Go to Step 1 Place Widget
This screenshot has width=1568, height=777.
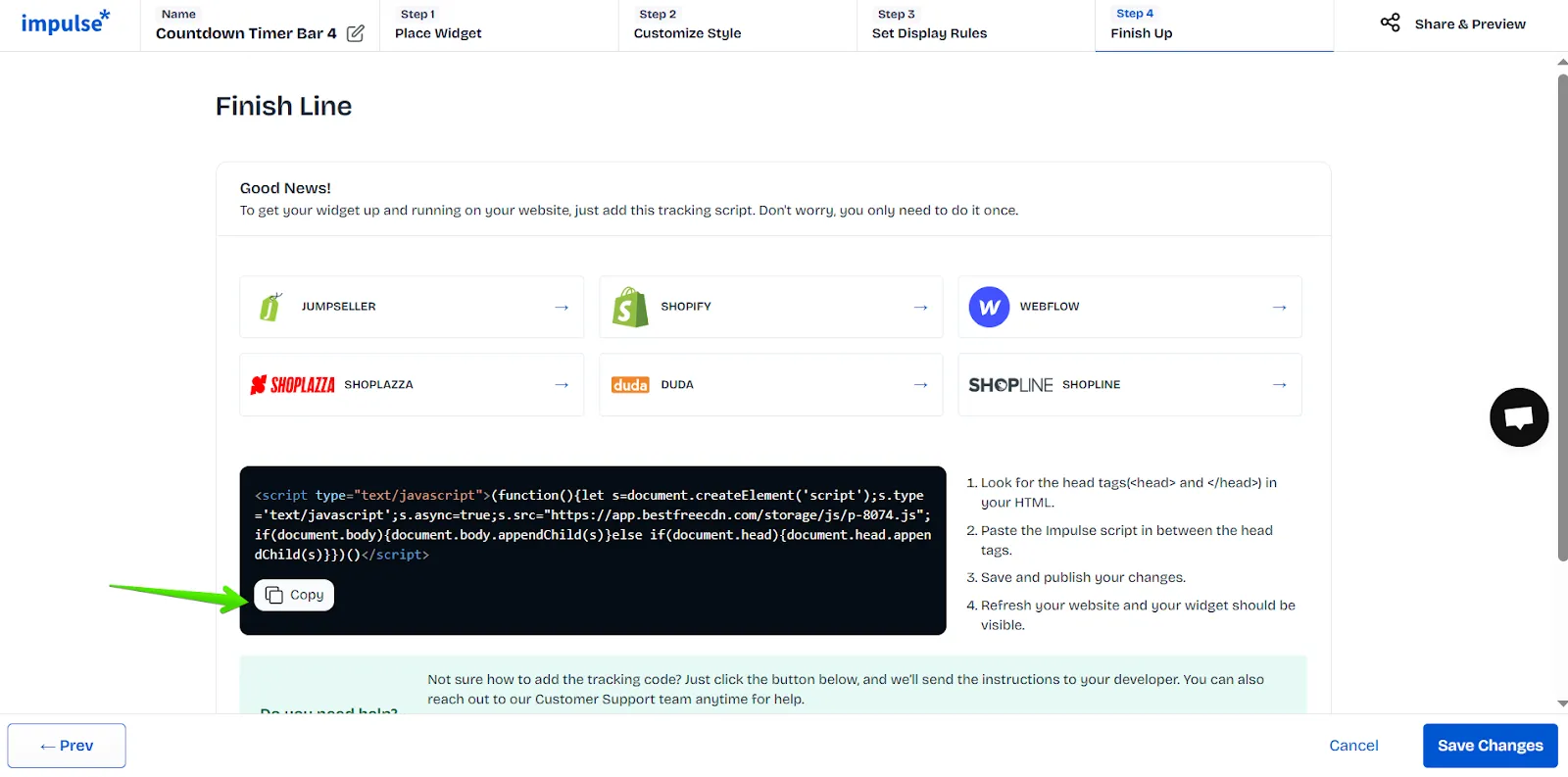pyautogui.click(x=498, y=25)
